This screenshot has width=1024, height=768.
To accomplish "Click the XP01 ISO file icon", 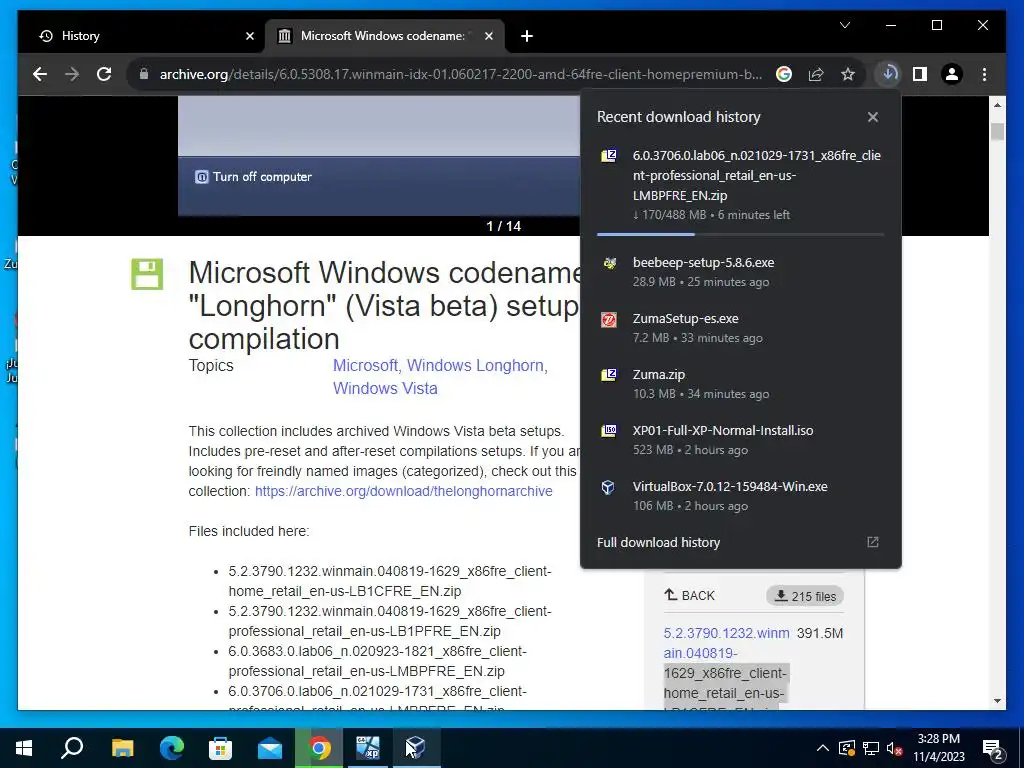I will [609, 431].
